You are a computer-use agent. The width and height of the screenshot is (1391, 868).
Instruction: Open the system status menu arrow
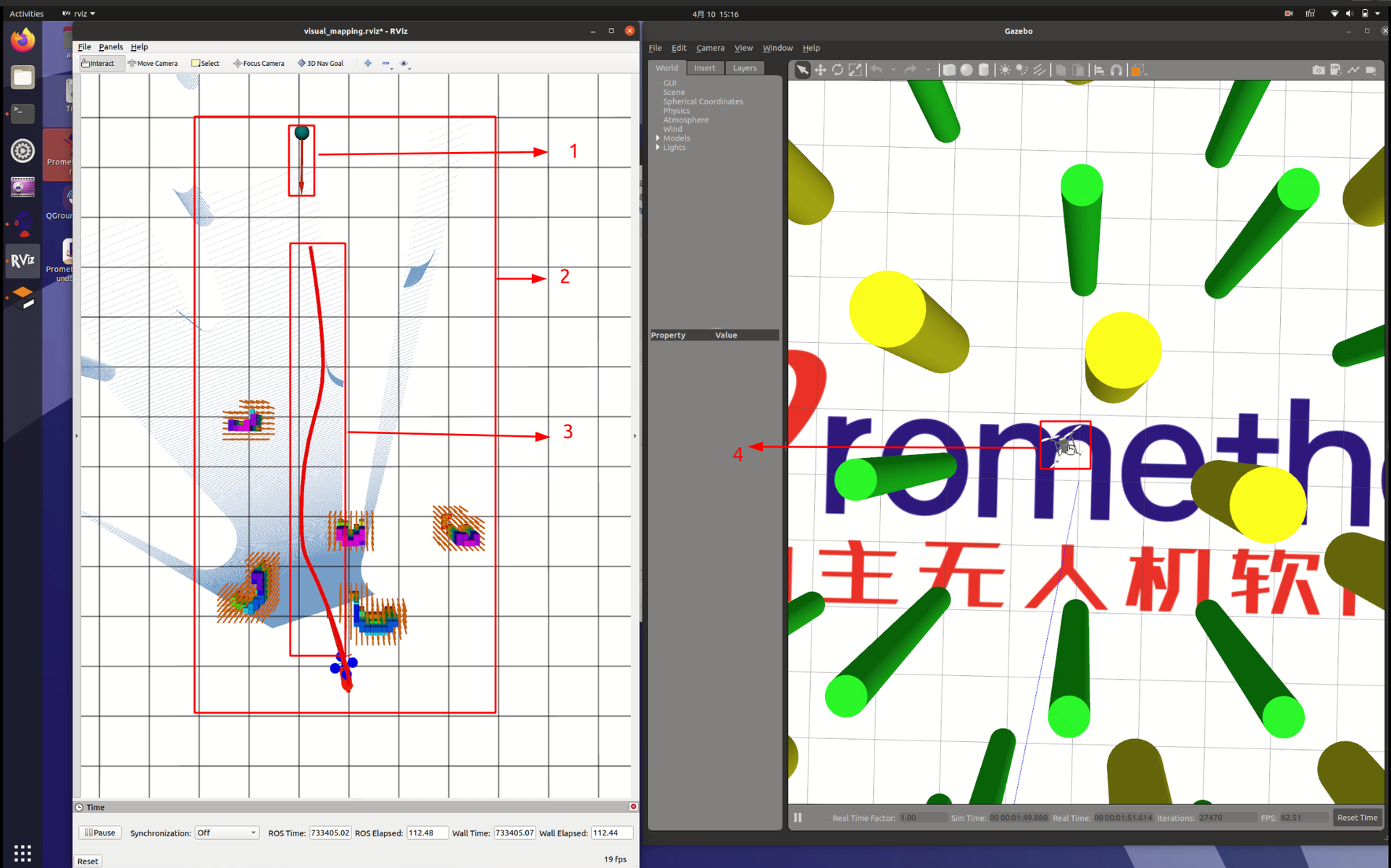coord(1377,14)
